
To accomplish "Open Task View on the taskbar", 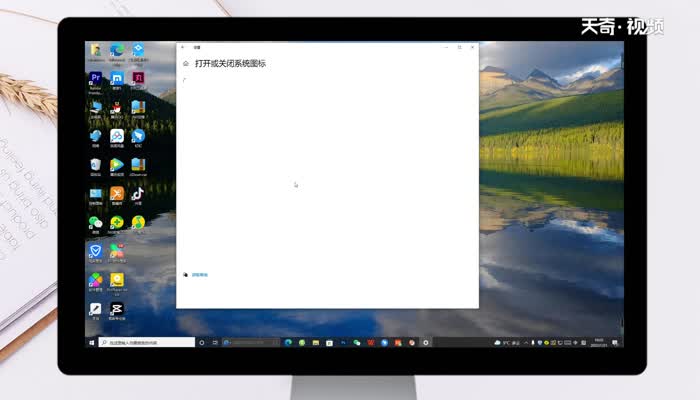I will (215, 342).
